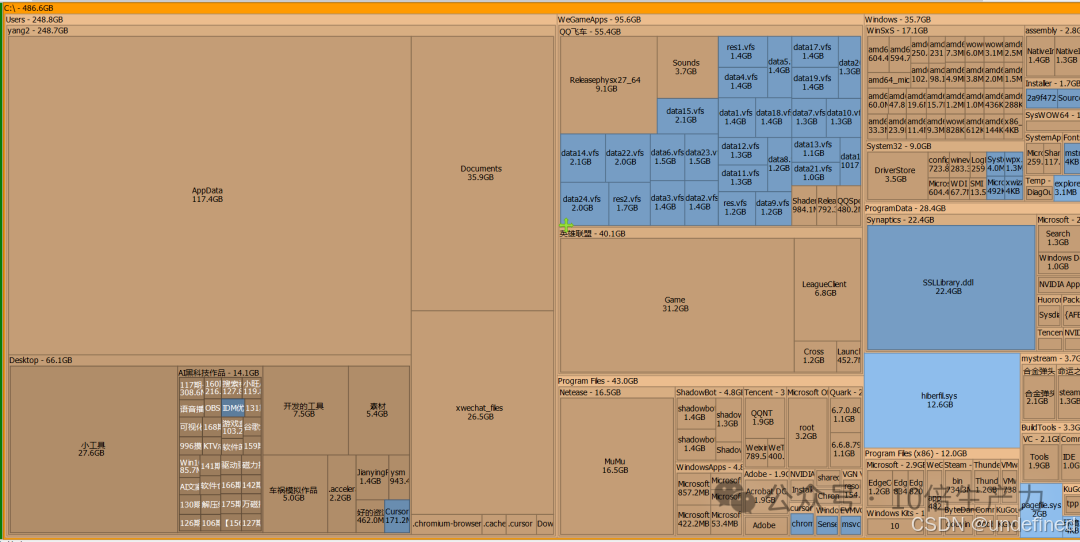Click the System32 - 9.0GB header
Image resolution: width=1080 pixels, height=542 pixels.
pyautogui.click(x=944, y=147)
